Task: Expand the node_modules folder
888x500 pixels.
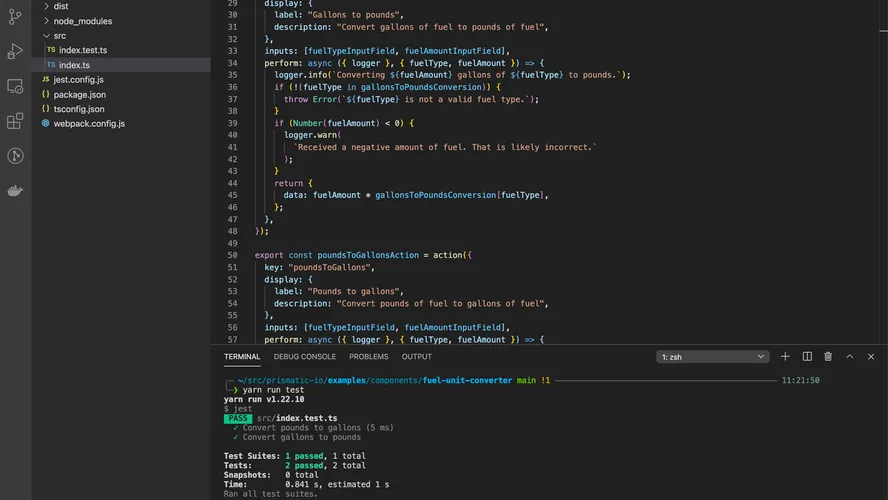Action: pyautogui.click(x=82, y=21)
